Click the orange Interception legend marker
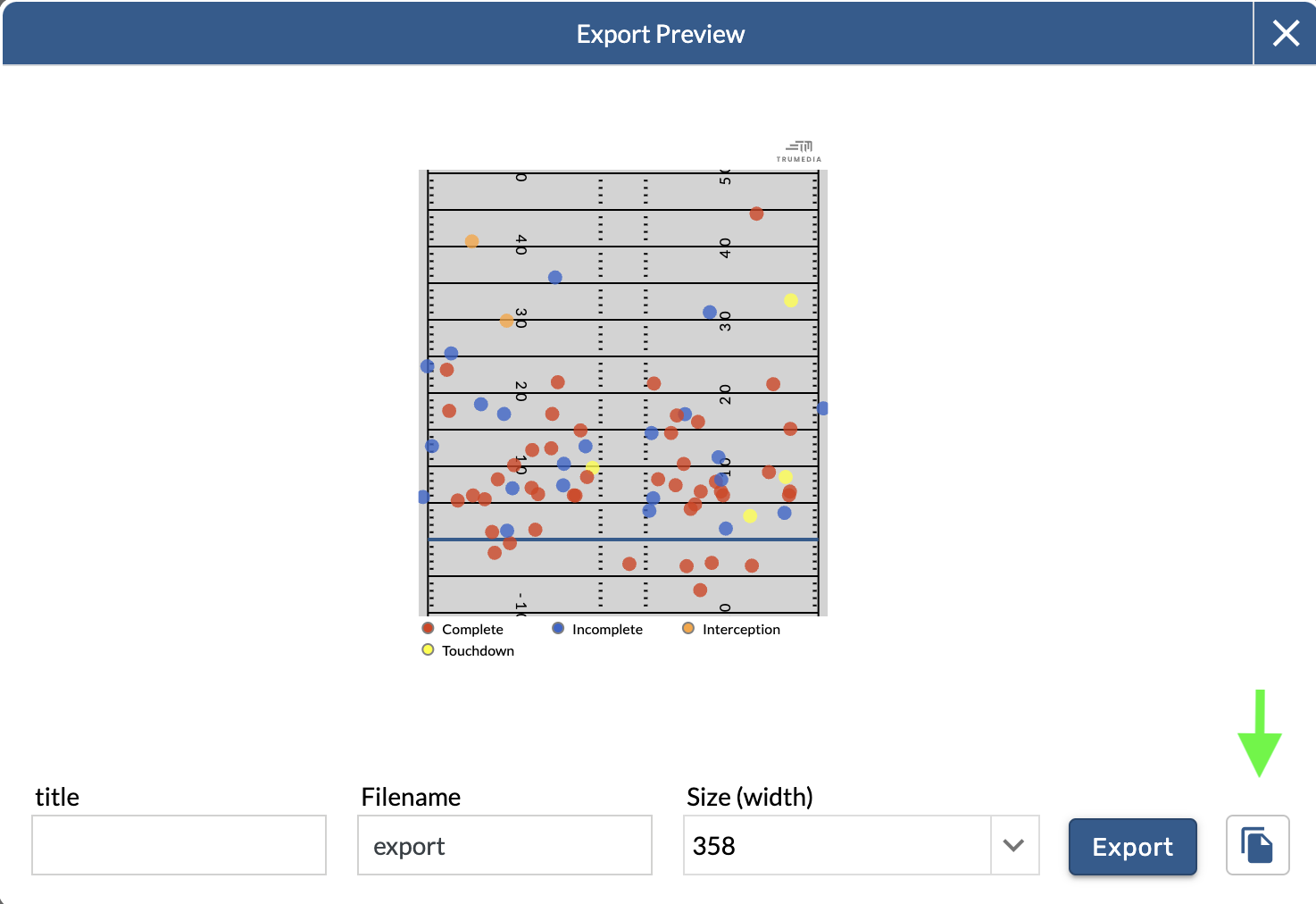 (688, 629)
